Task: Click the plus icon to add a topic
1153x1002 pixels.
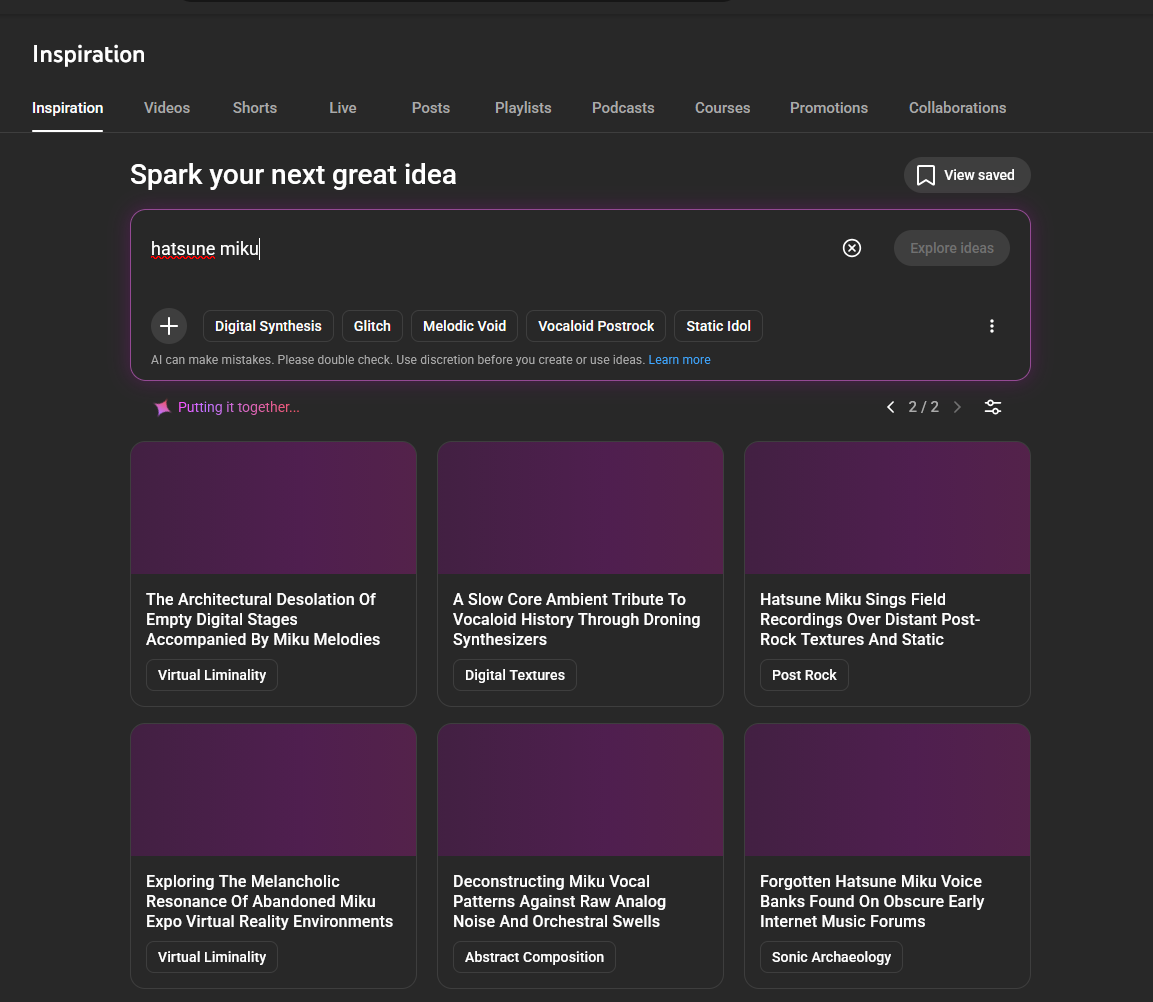Action: coord(169,326)
